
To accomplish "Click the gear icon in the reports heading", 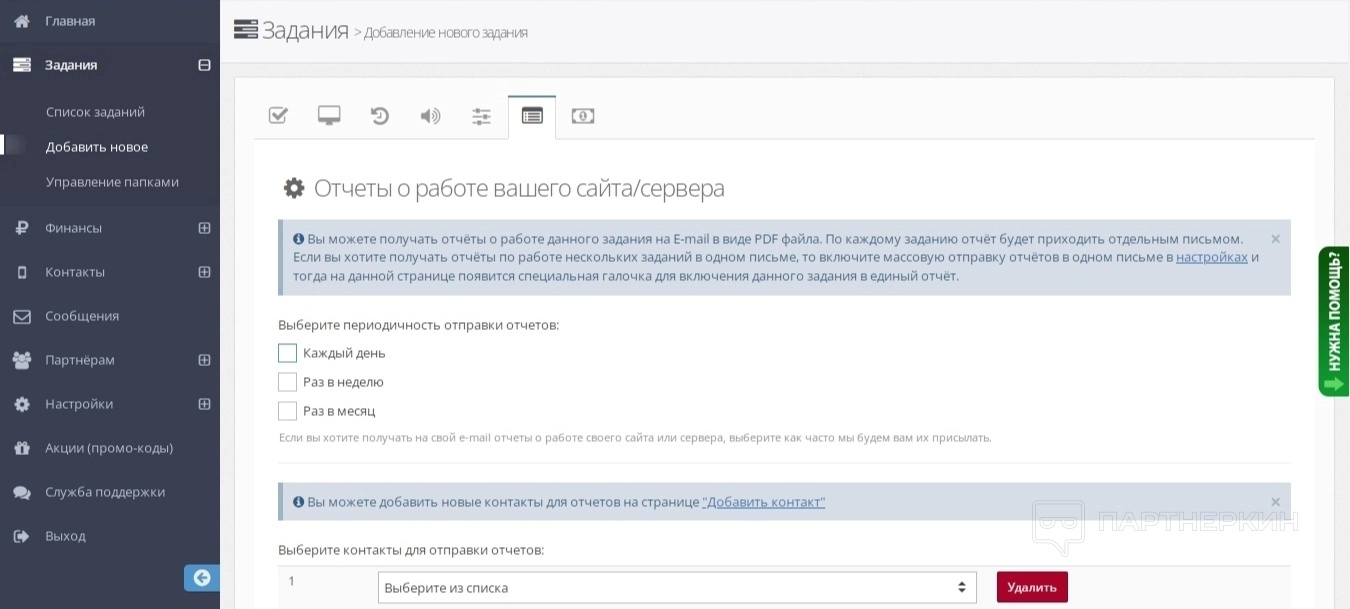I will pos(294,188).
